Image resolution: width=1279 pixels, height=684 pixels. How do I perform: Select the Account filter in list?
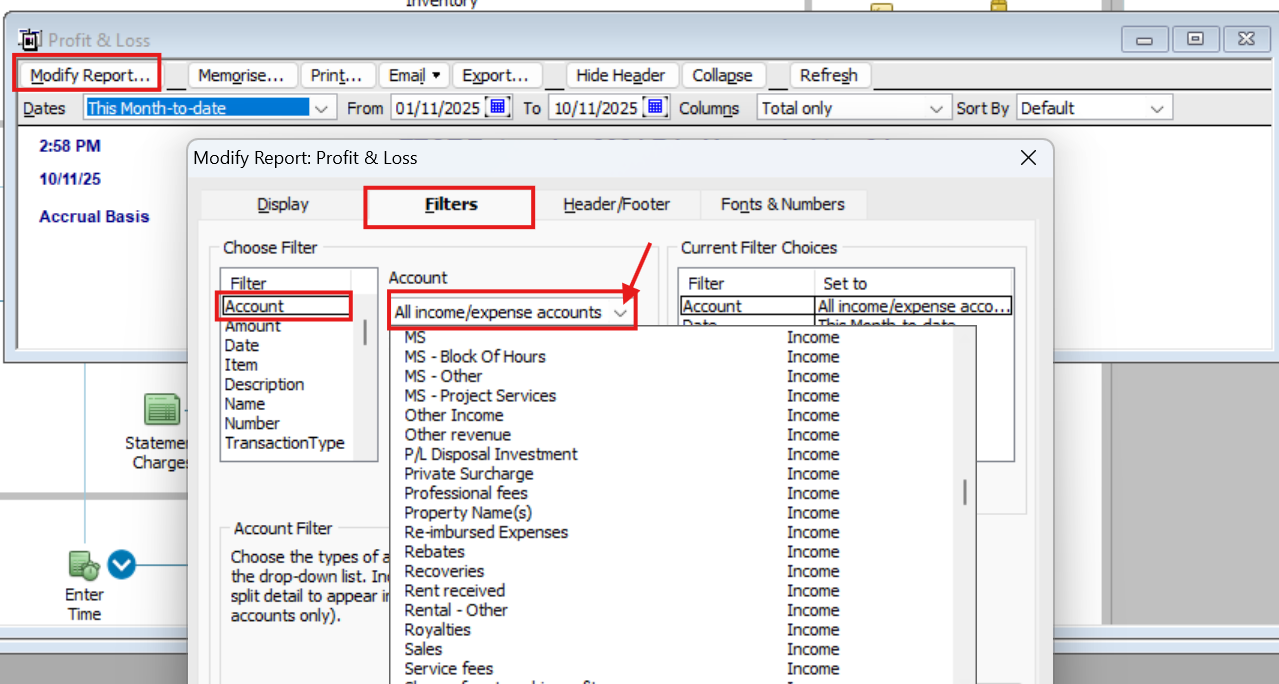(286, 306)
